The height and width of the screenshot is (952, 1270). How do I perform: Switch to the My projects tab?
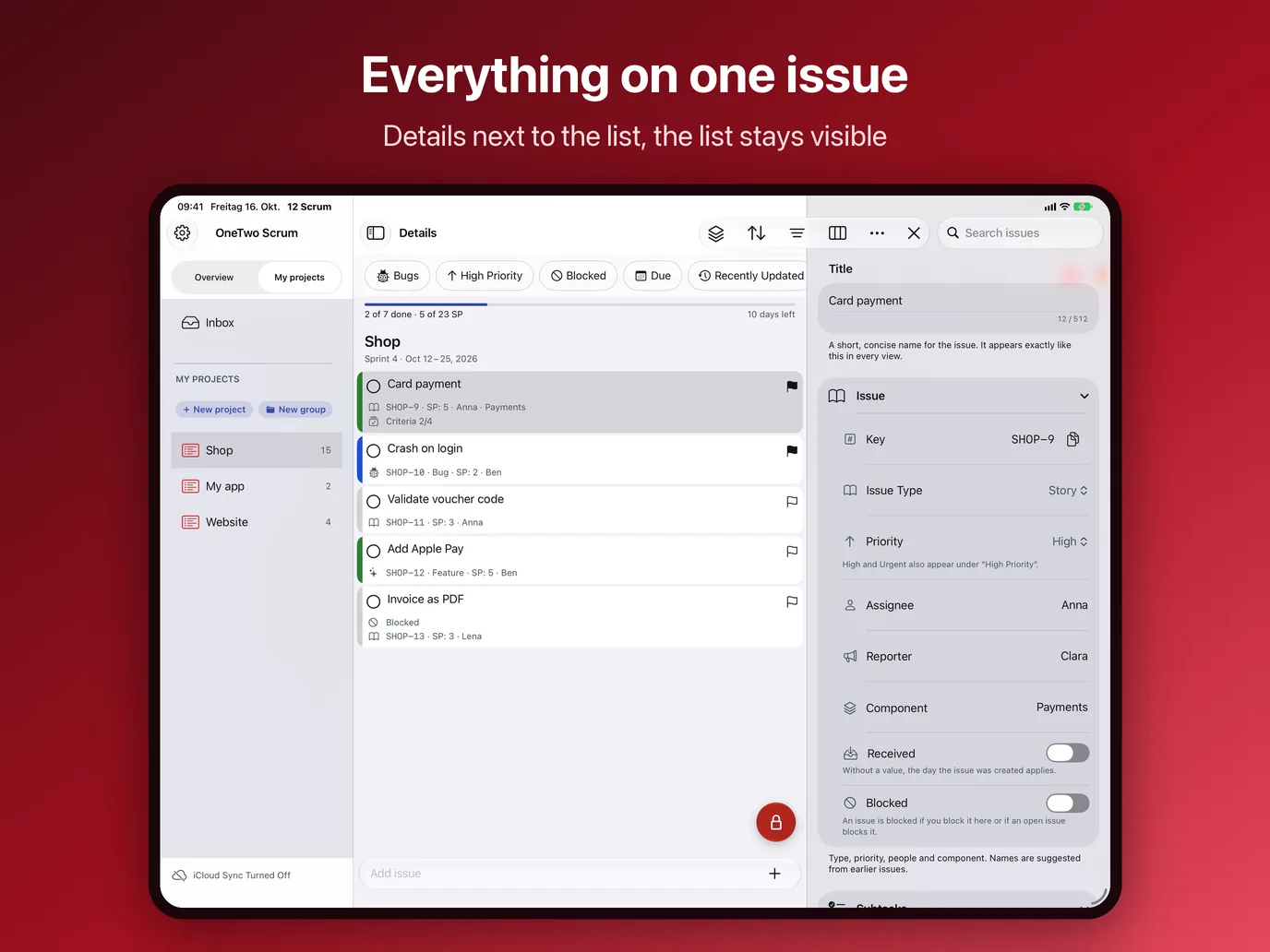click(299, 278)
